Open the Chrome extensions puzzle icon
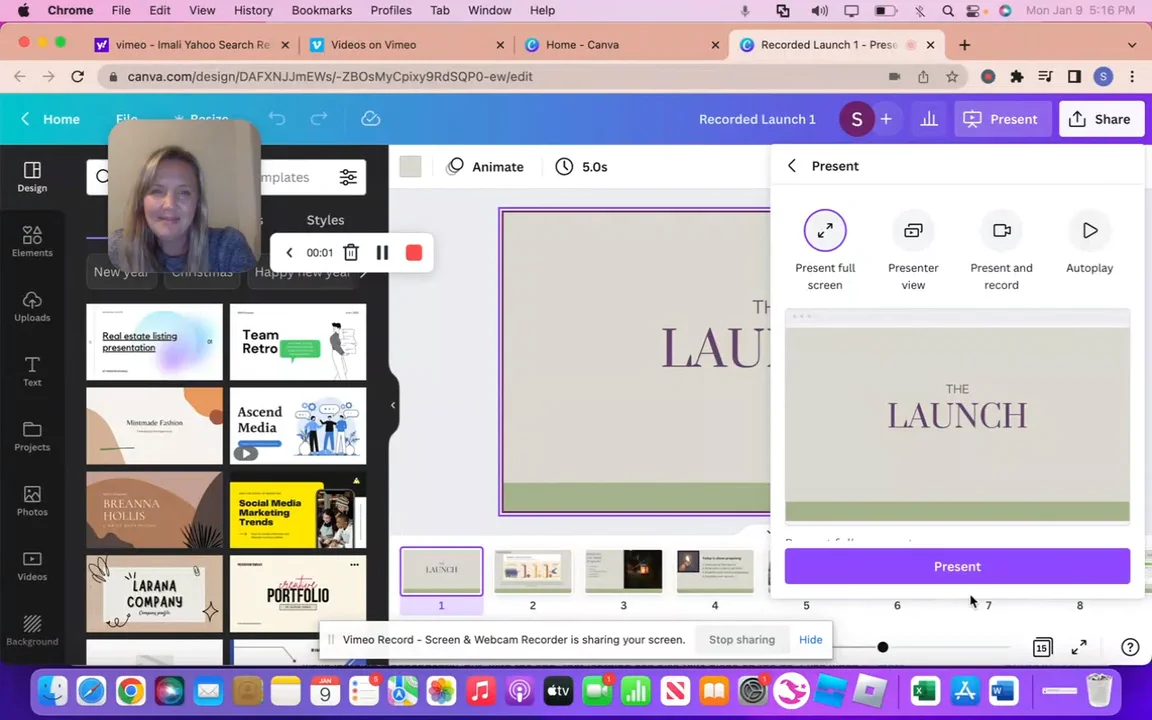The height and width of the screenshot is (720, 1152). [1017, 76]
